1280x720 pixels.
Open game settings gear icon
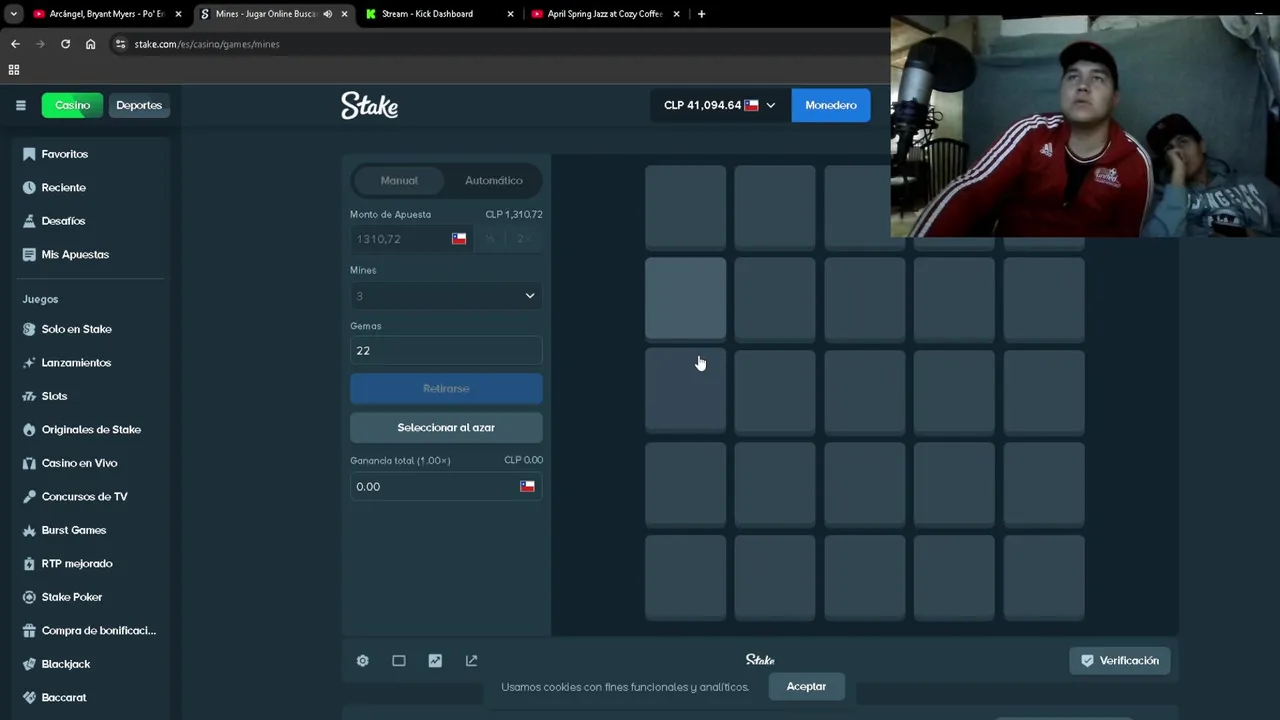(363, 661)
